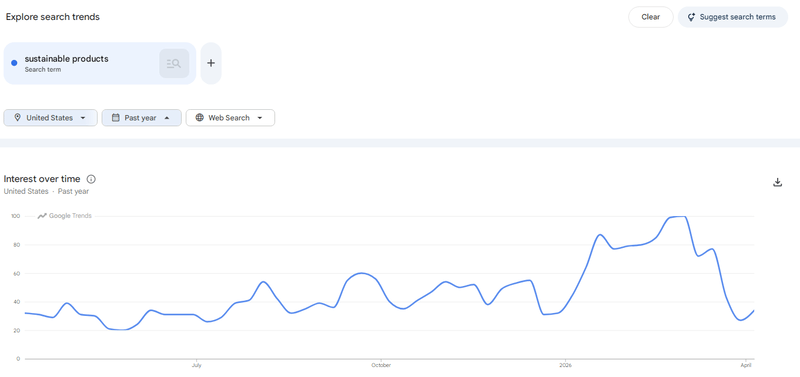Screen dimensions: 800x377
Task: Click the sparkle icon in Suggest search terms
Action: 691,17
